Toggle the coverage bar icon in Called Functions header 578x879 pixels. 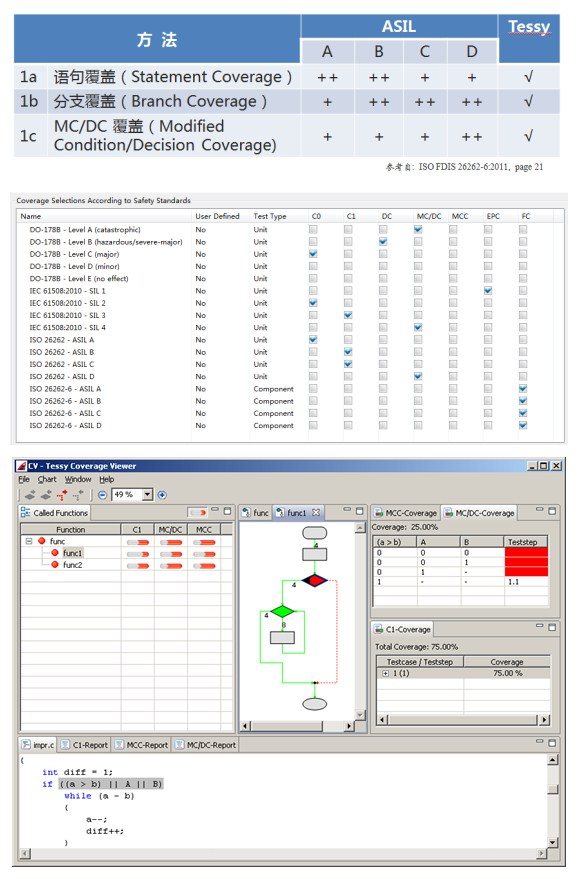coord(197,512)
